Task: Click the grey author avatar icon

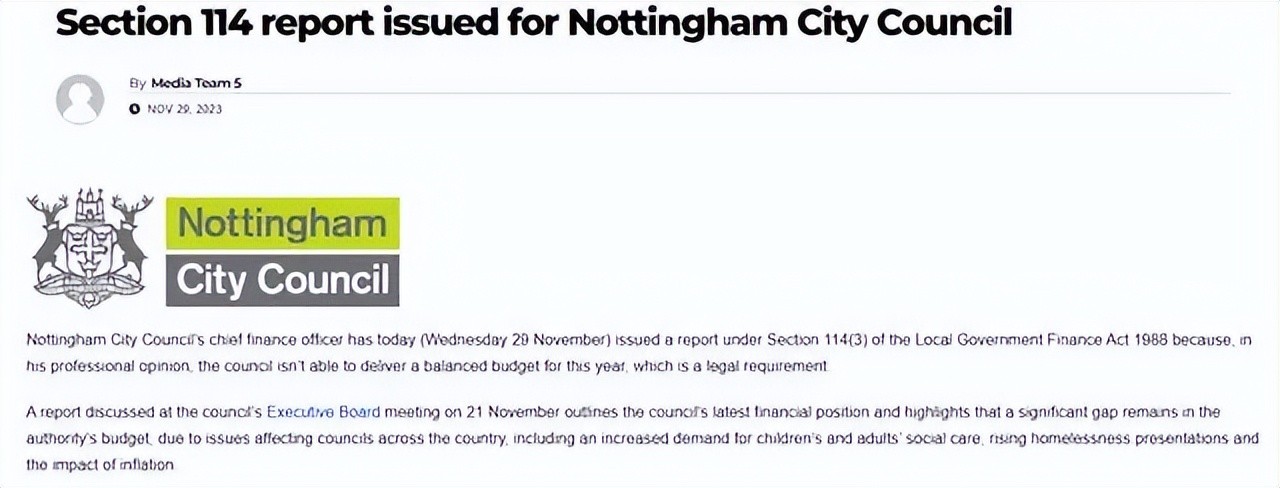Action: point(80,98)
